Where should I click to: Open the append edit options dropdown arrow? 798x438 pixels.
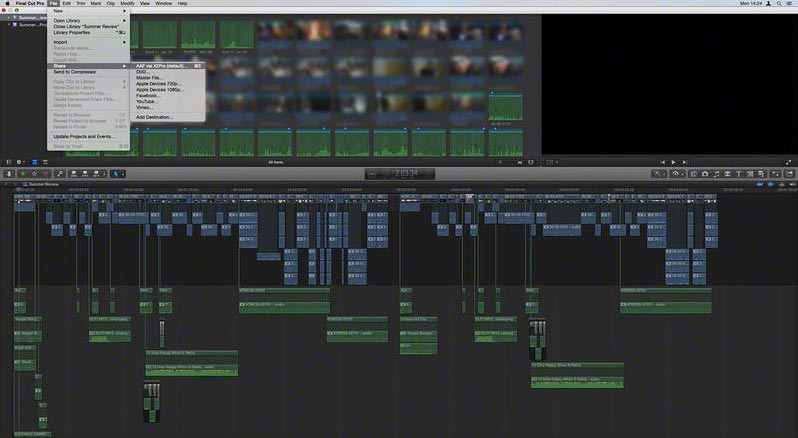[104, 174]
